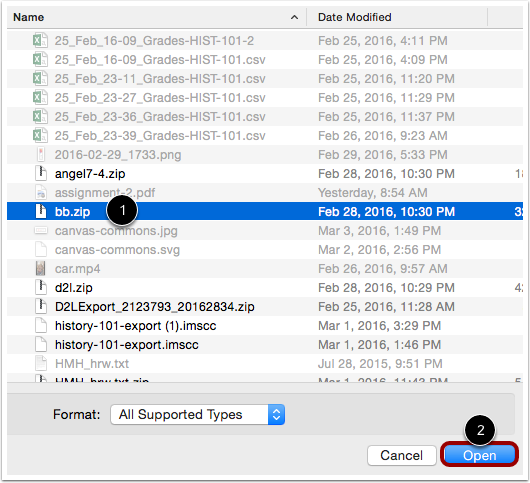
Task: Sort by the Name column header
Action: [x=29, y=17]
